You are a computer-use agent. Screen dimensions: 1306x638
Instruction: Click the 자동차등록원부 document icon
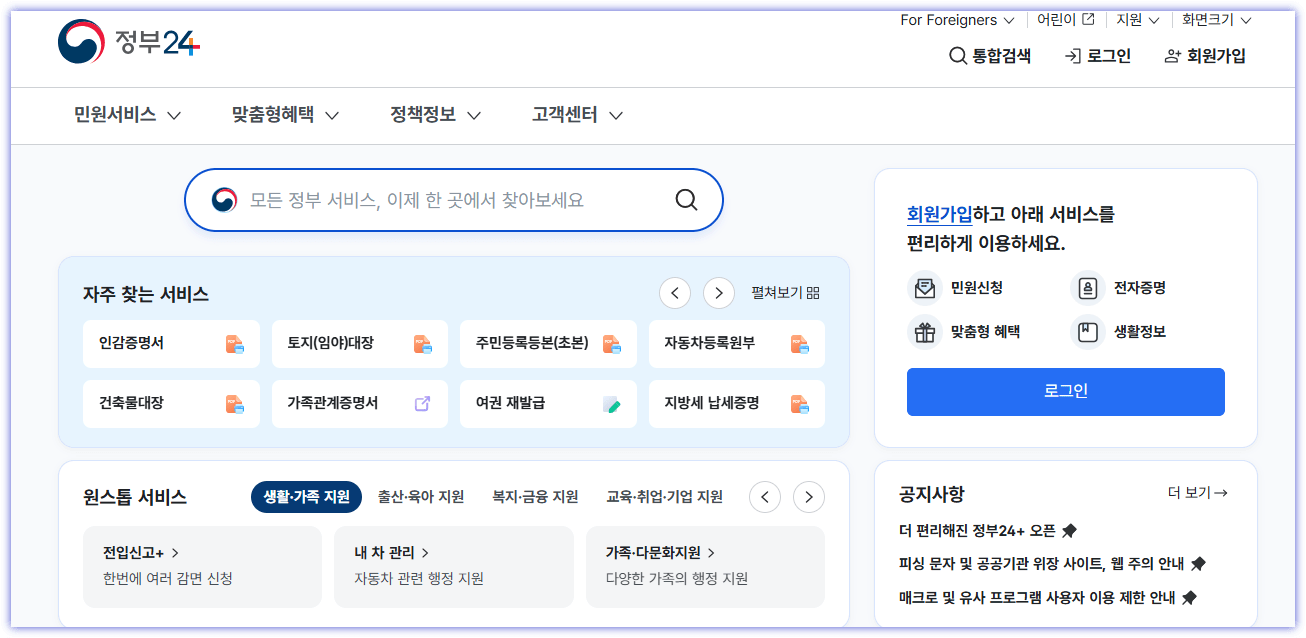coord(799,344)
